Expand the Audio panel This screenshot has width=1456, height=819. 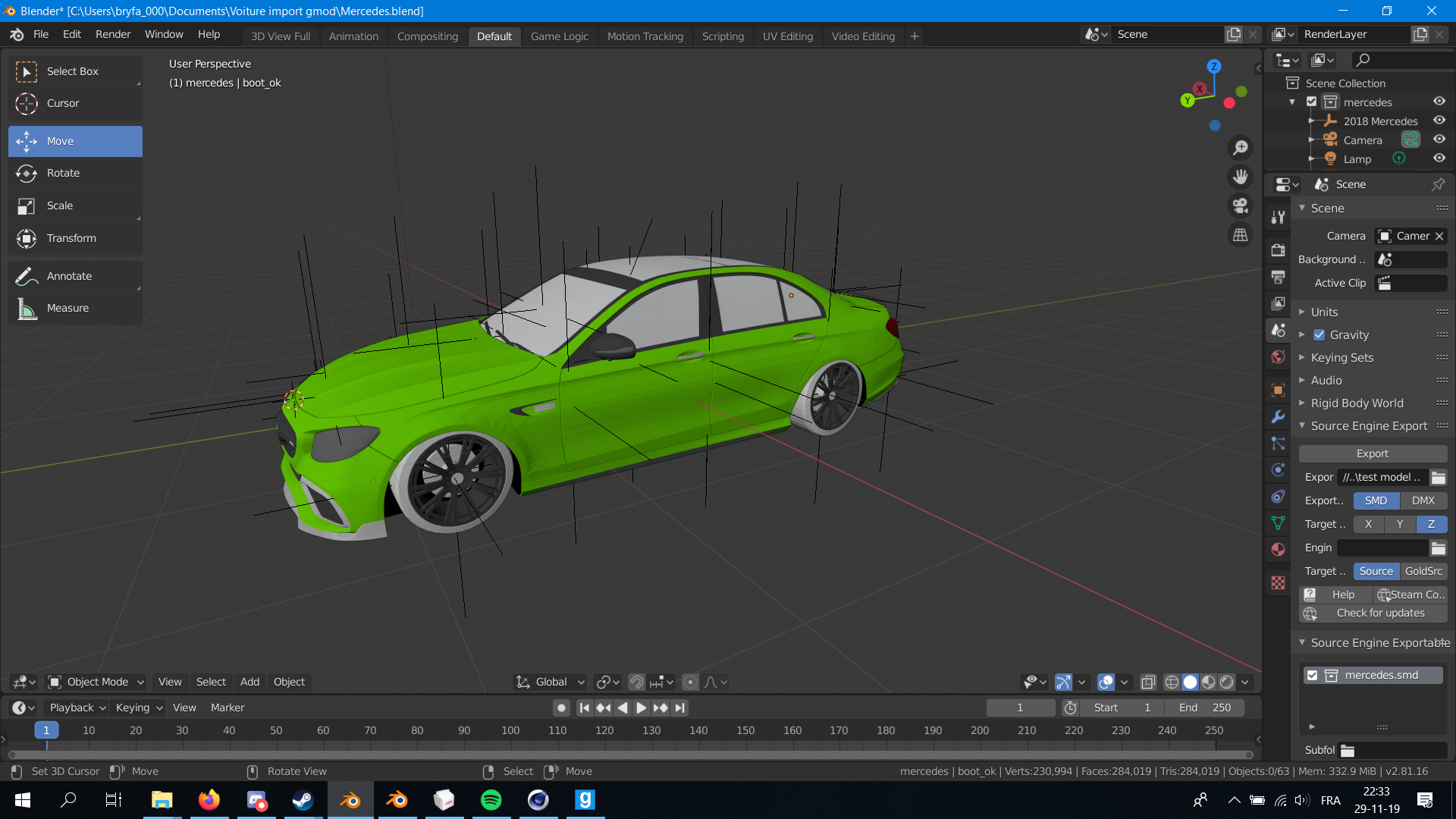[x=1326, y=380]
